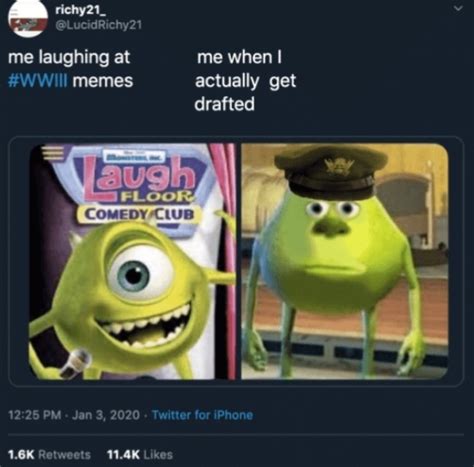Click Mike Wazowski's big eye
The height and width of the screenshot is (467, 474).
click(x=139, y=273)
